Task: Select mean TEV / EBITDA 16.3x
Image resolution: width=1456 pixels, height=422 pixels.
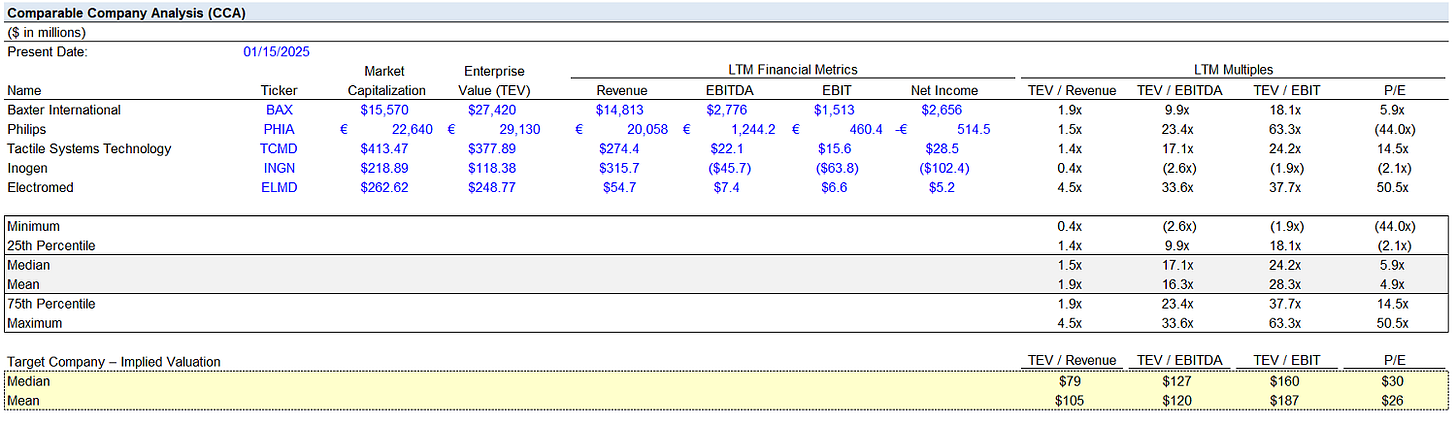Action: coord(1178,285)
